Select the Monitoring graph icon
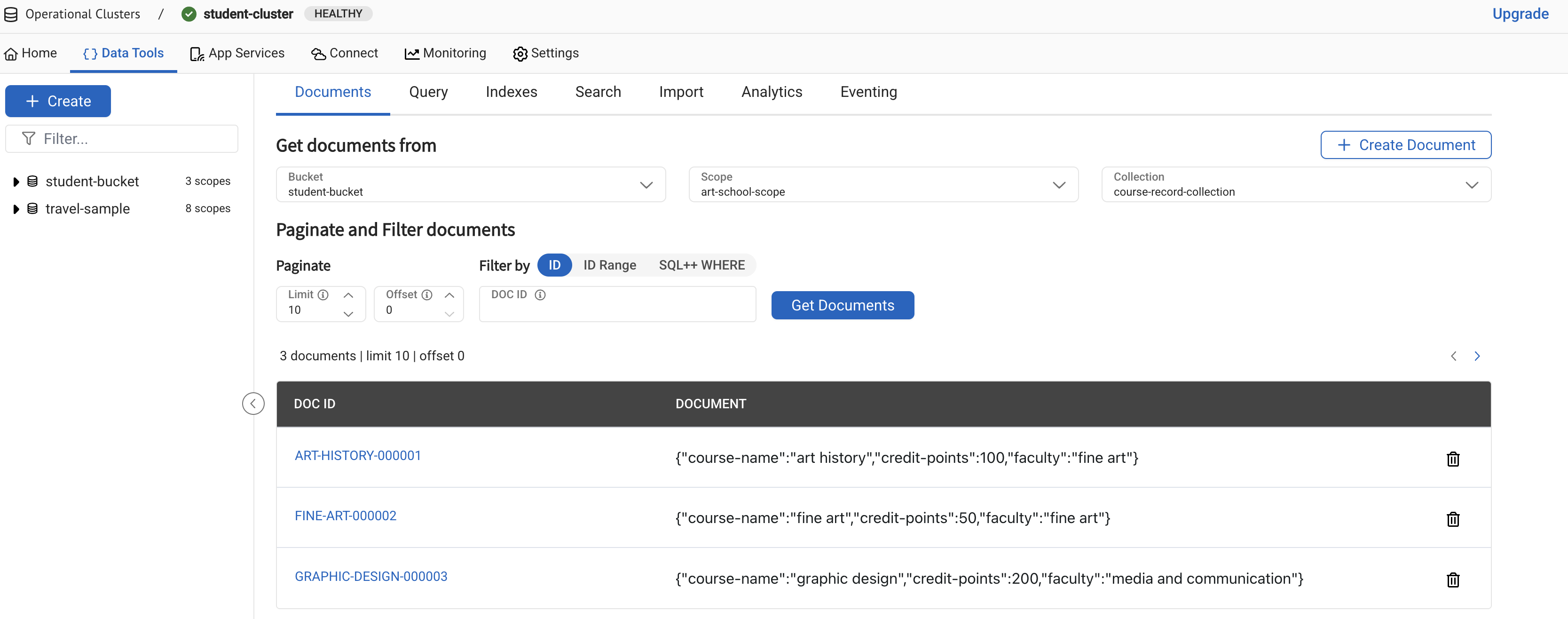This screenshot has width=1568, height=619. tap(412, 53)
